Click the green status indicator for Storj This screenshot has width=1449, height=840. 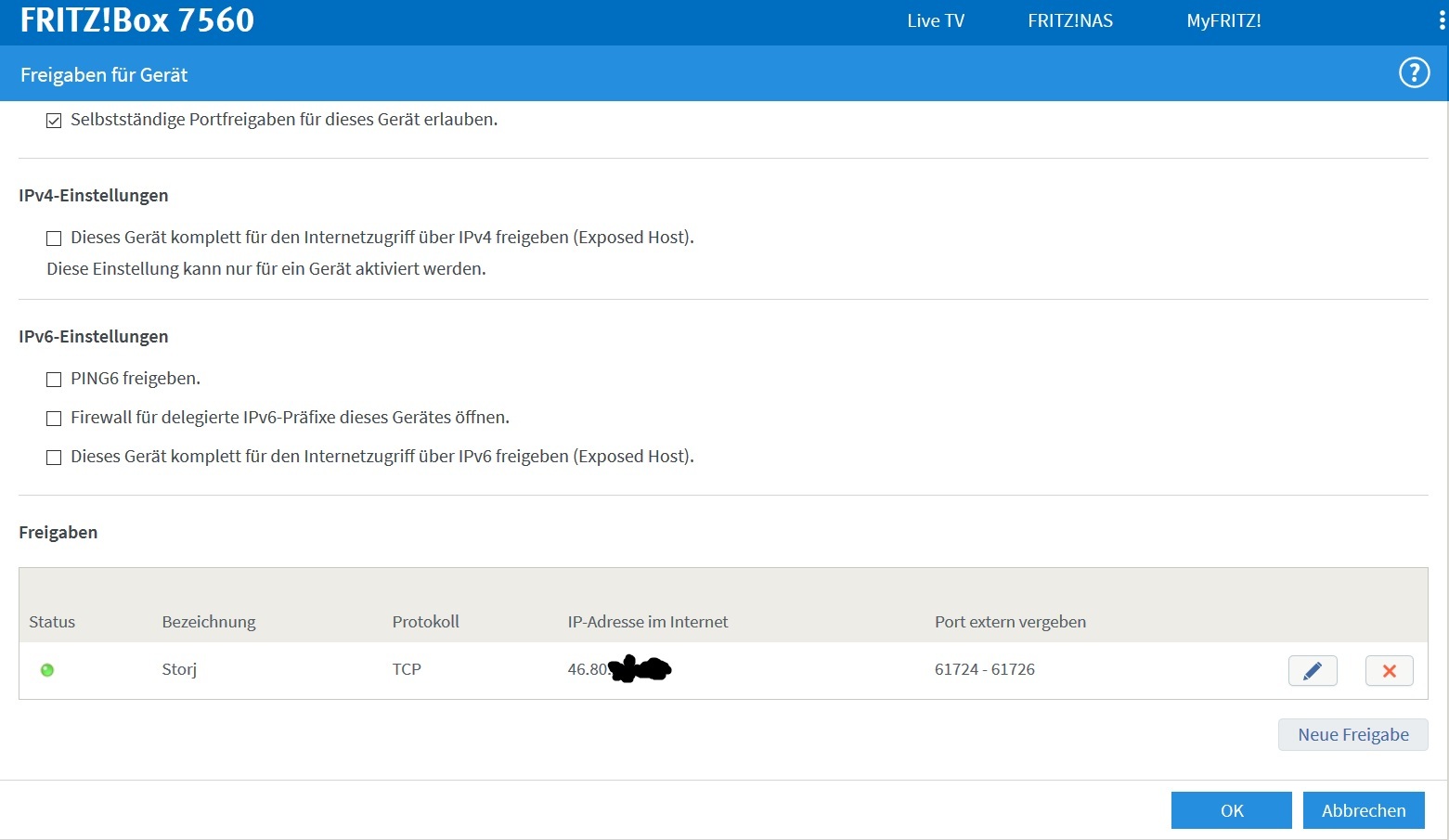47,669
